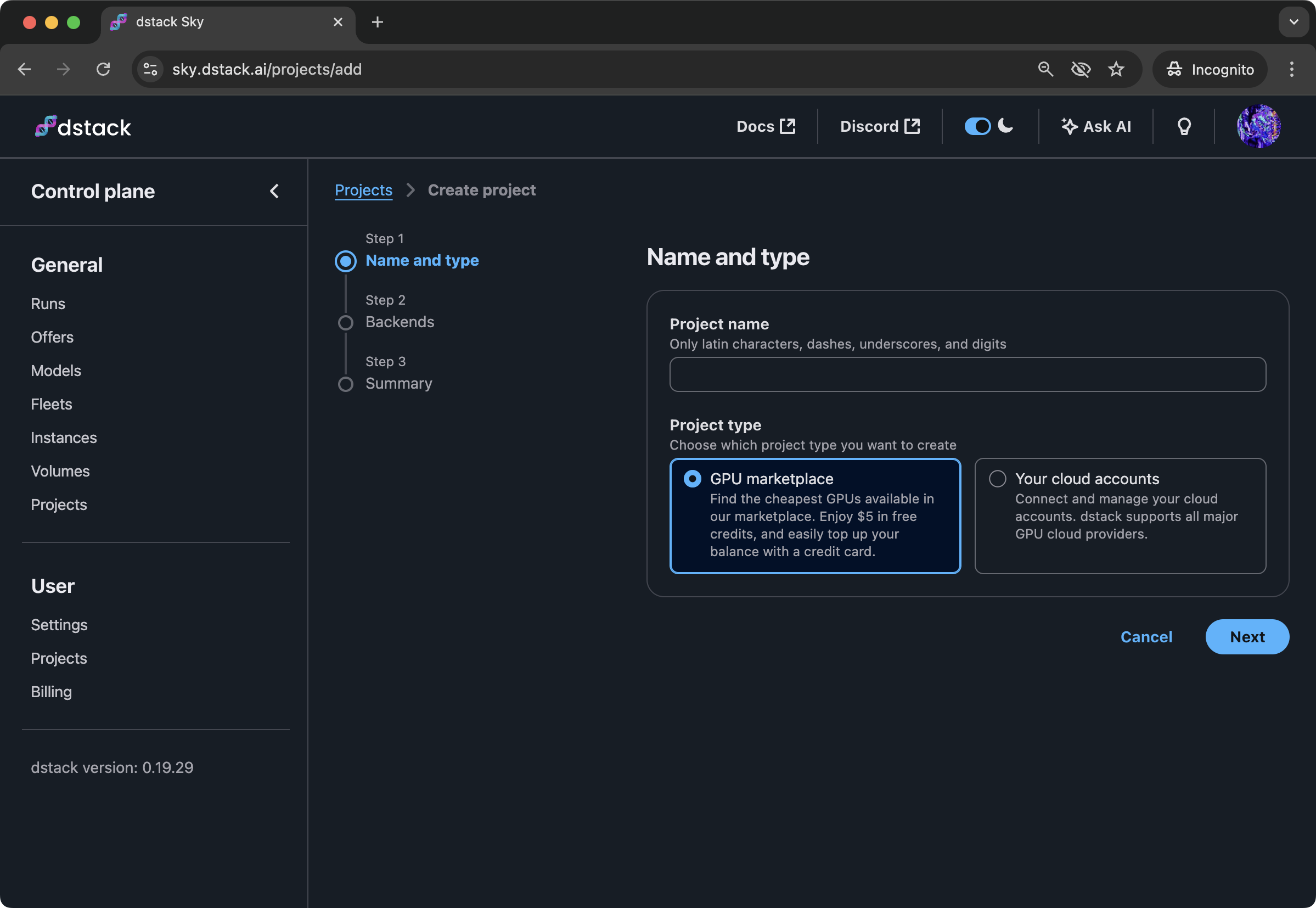Click the zoom magnifier icon in address bar
This screenshot has width=1316, height=908.
point(1045,69)
